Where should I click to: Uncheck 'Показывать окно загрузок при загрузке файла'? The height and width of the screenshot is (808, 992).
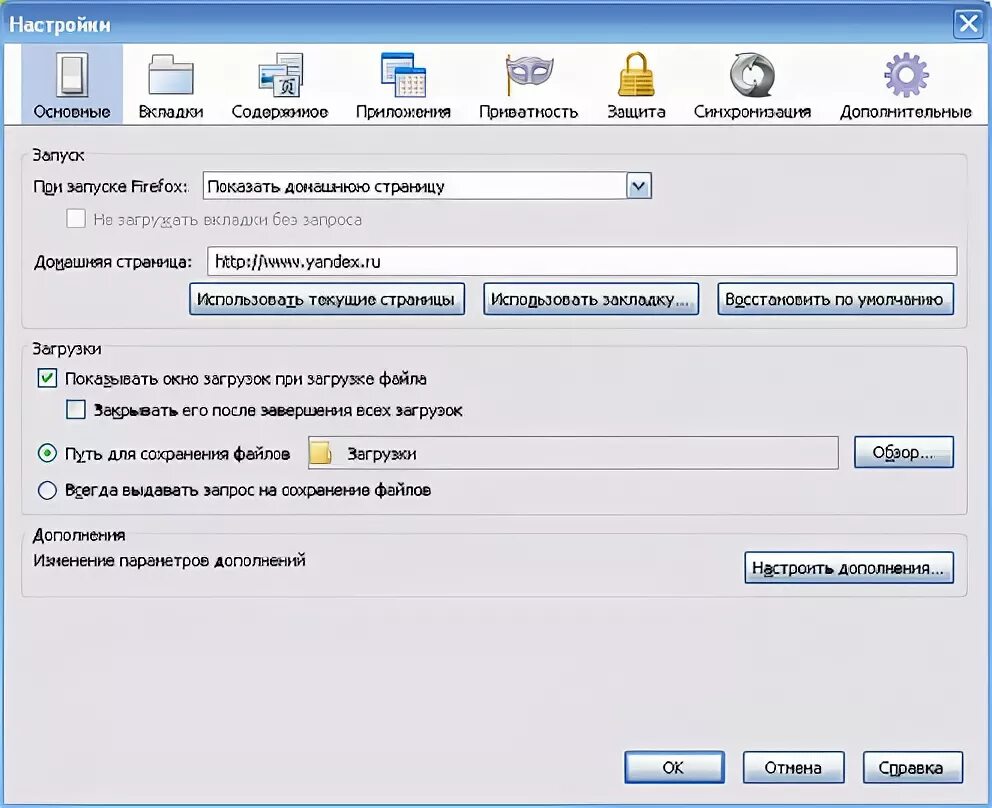tap(46, 378)
